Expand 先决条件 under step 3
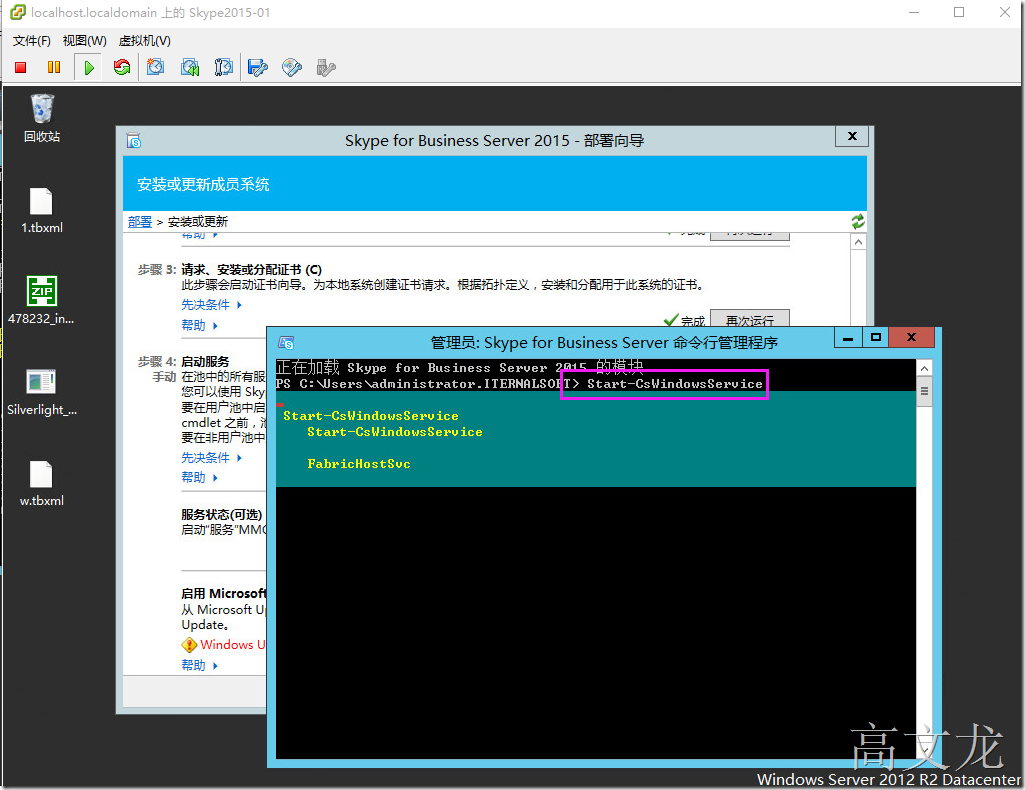 [212, 304]
